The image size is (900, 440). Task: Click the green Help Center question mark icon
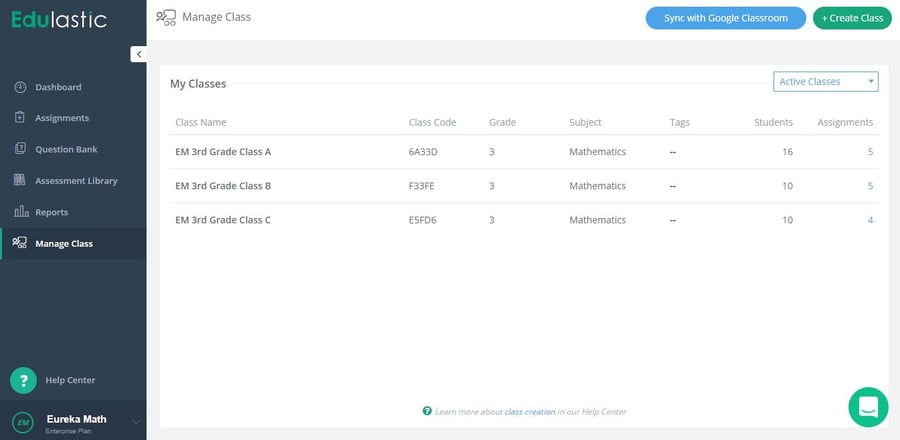[23, 380]
